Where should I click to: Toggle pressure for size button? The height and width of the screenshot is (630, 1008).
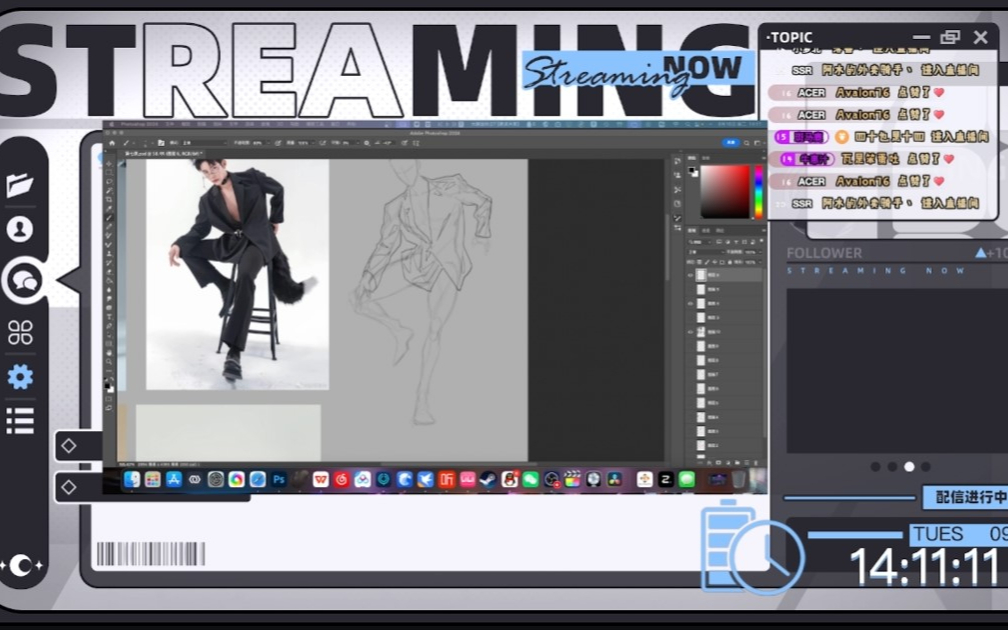(404, 143)
